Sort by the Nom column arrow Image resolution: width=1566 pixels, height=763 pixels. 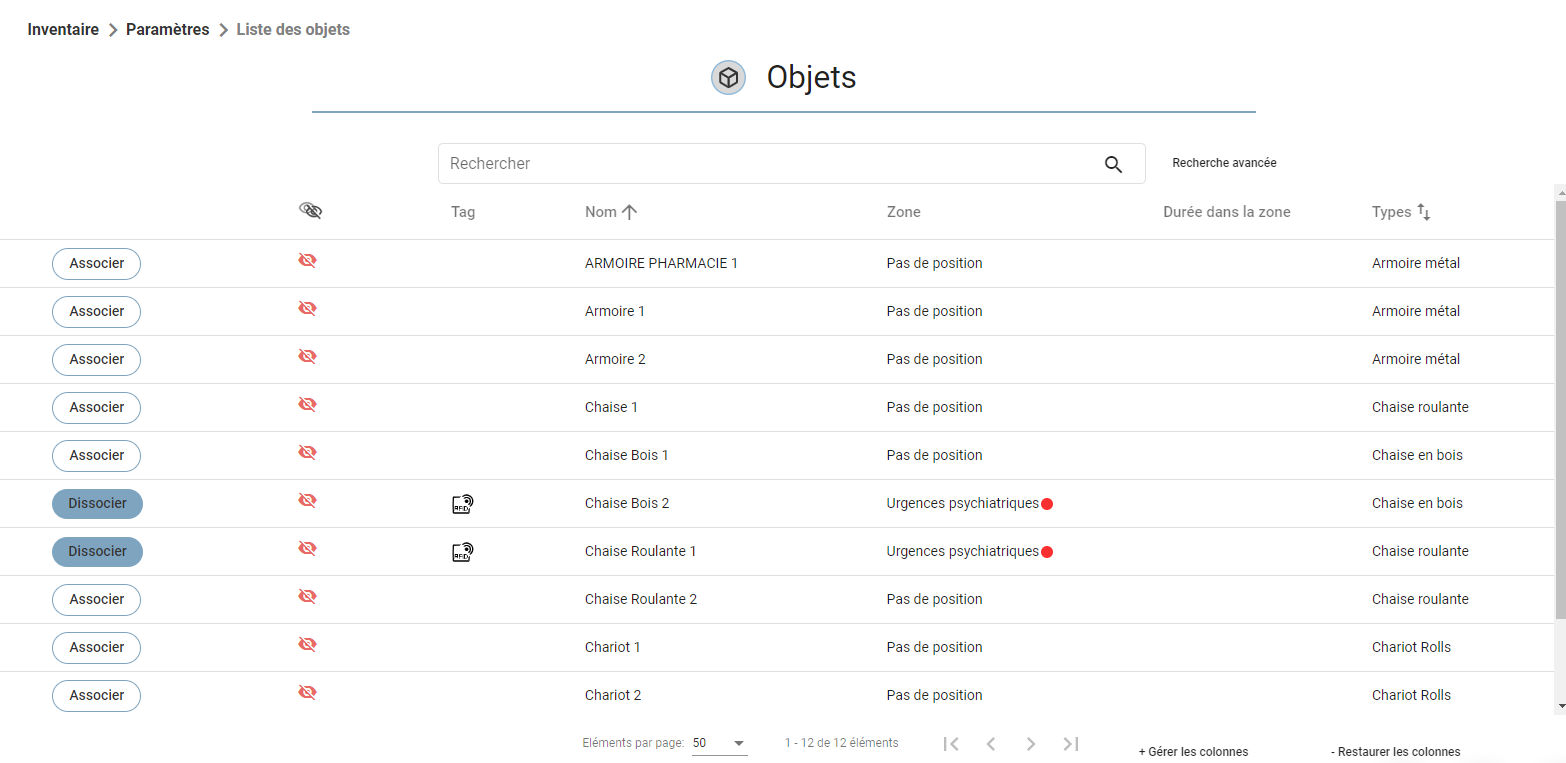[629, 212]
